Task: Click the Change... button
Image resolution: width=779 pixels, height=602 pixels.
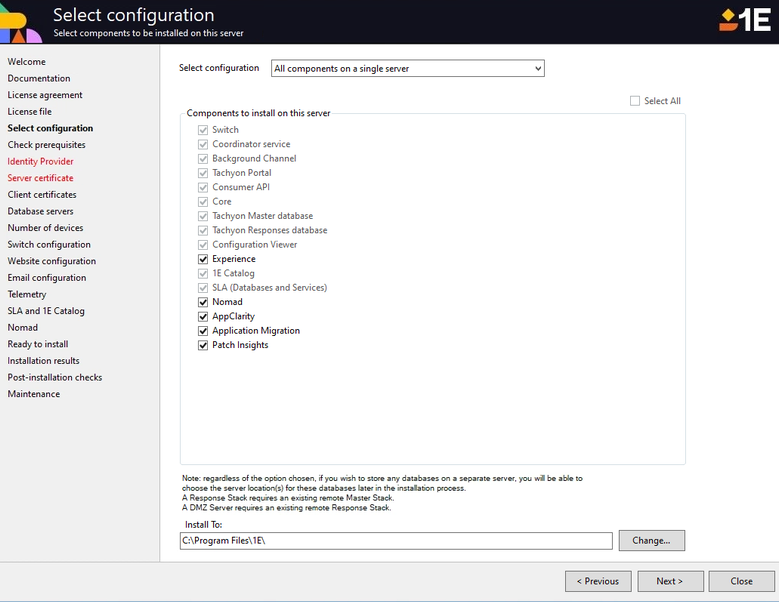Action: click(x=652, y=540)
